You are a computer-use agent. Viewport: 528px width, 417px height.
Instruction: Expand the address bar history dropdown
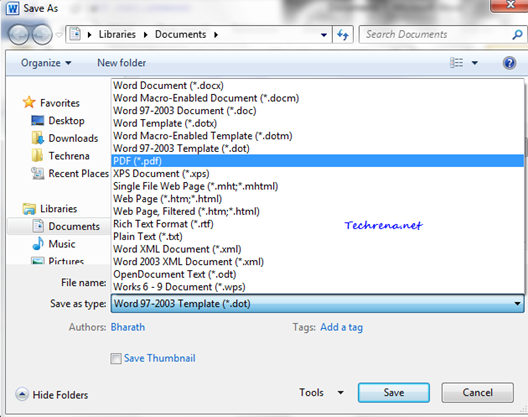pos(324,35)
